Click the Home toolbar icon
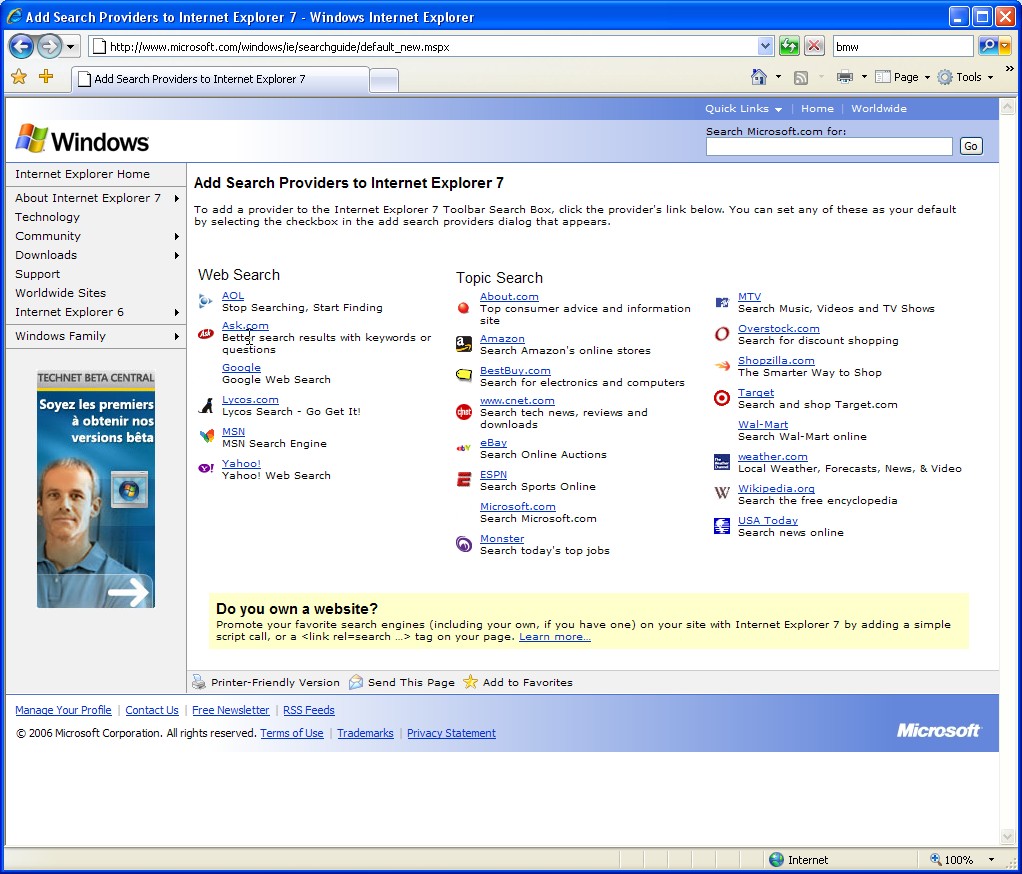 coord(759,77)
